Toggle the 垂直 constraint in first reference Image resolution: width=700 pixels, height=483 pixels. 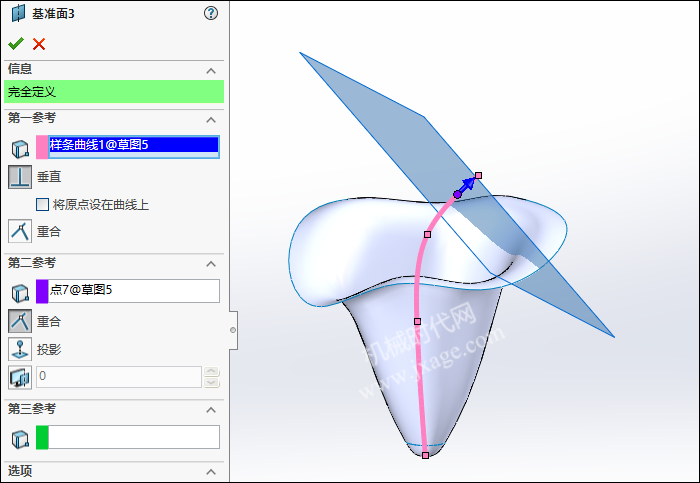click(20, 177)
